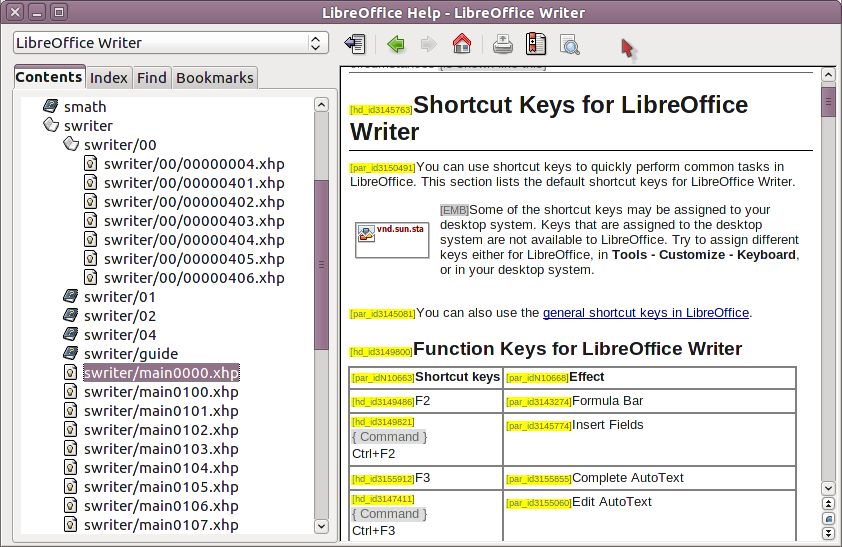Follow the general shortcut keys in LibreOffice link
The height and width of the screenshot is (547, 842).
tap(645, 312)
